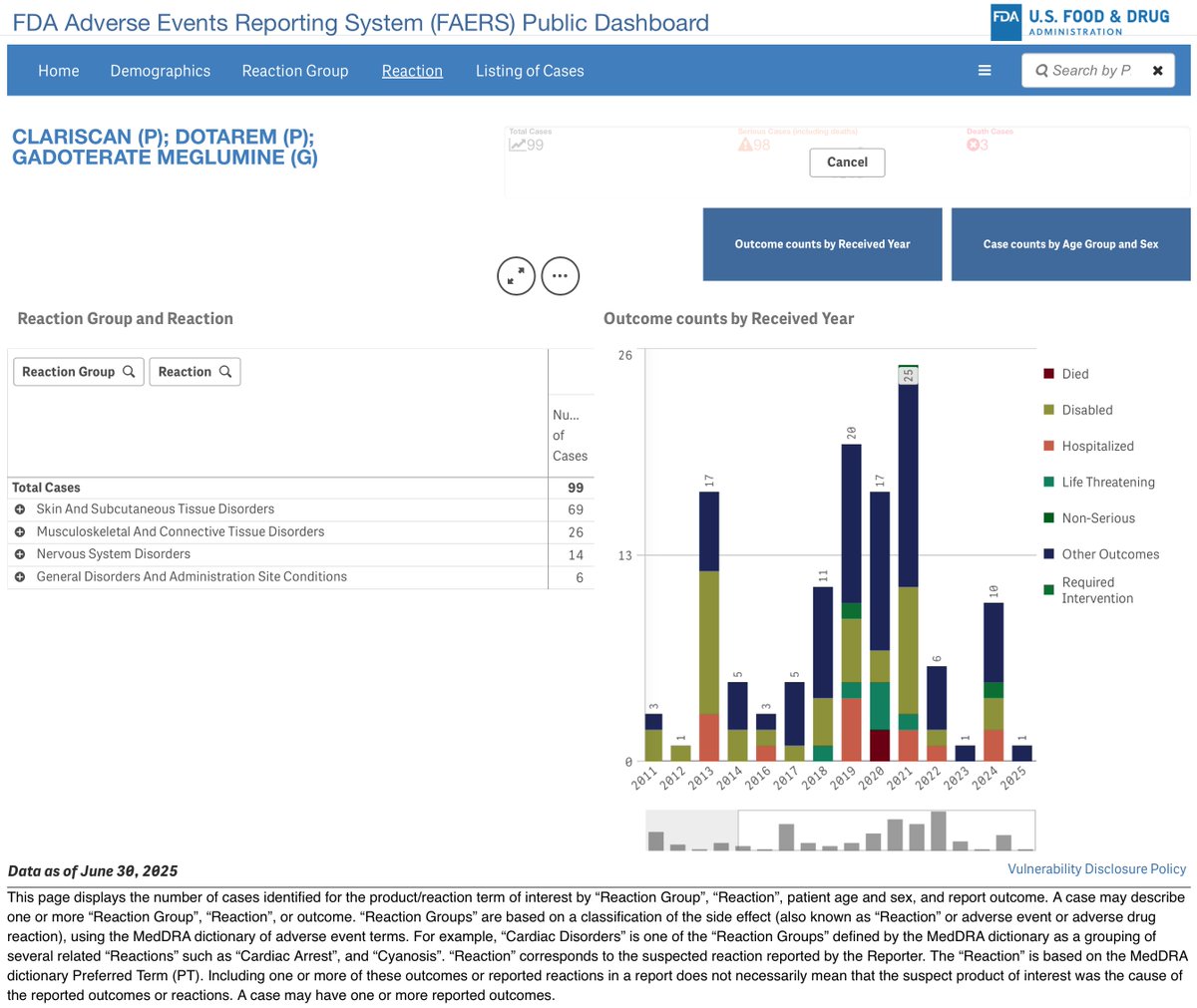Click the 2020 bar in the chart
This screenshot has height=1008, width=1197.
880,626
